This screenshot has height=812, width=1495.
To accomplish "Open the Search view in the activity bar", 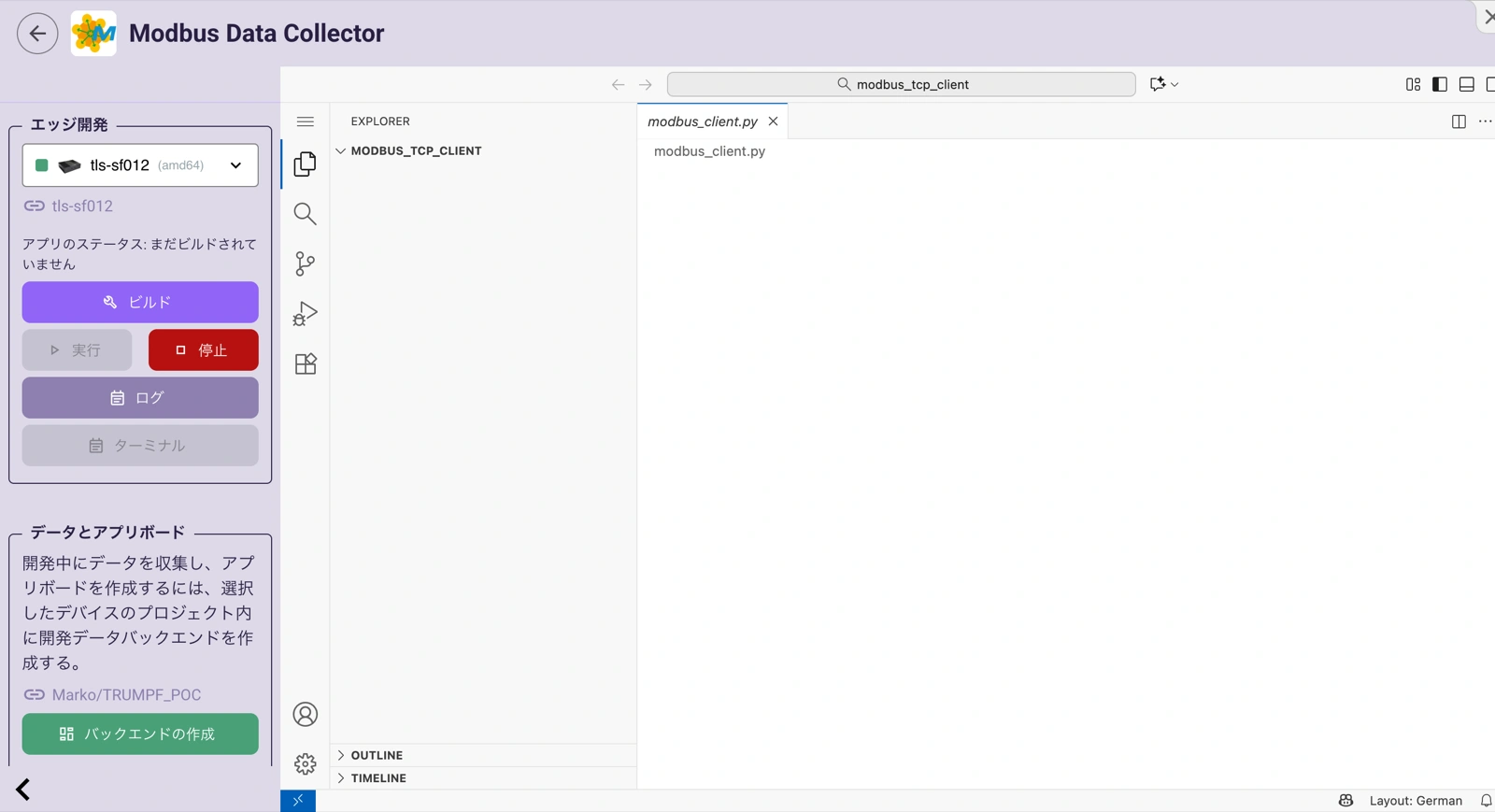I will (305, 214).
